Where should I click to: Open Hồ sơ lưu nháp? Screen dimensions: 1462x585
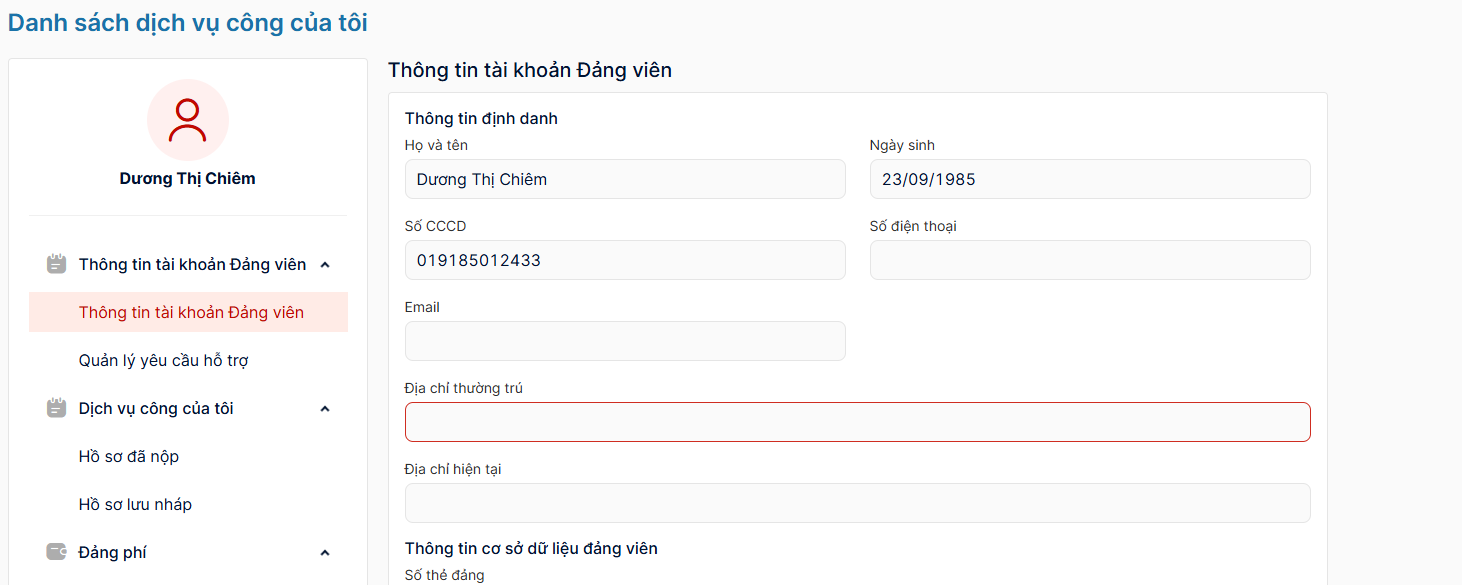pyautogui.click(x=135, y=504)
